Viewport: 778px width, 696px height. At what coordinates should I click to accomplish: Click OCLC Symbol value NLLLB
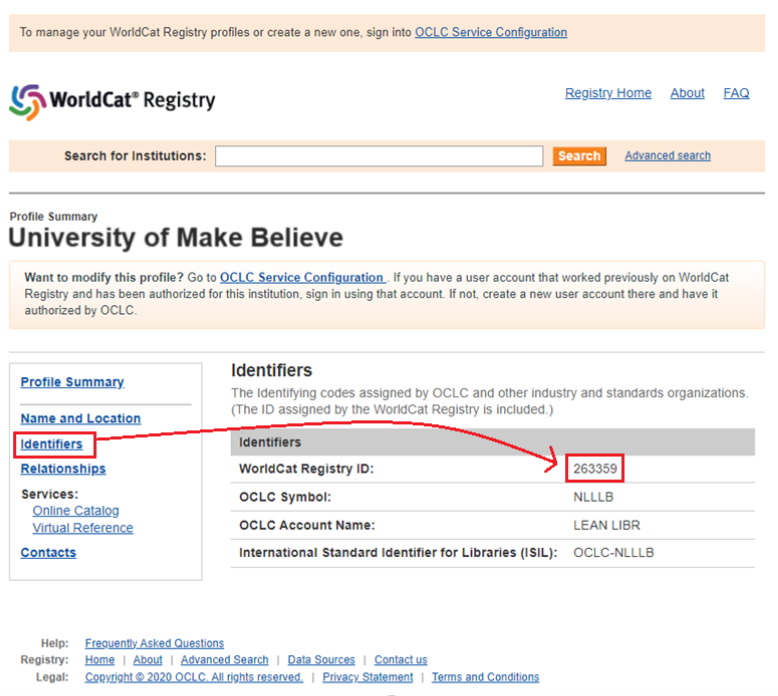point(593,497)
